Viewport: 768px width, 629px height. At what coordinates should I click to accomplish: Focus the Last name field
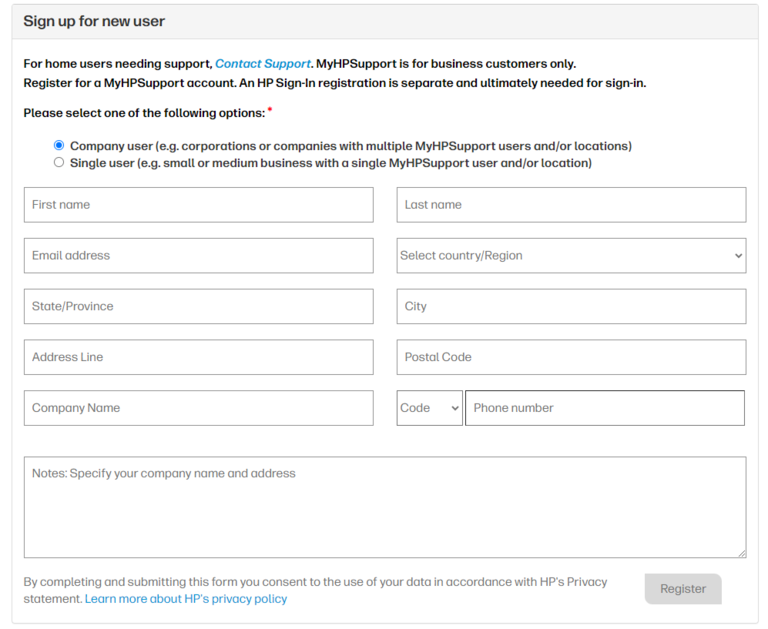tap(571, 205)
